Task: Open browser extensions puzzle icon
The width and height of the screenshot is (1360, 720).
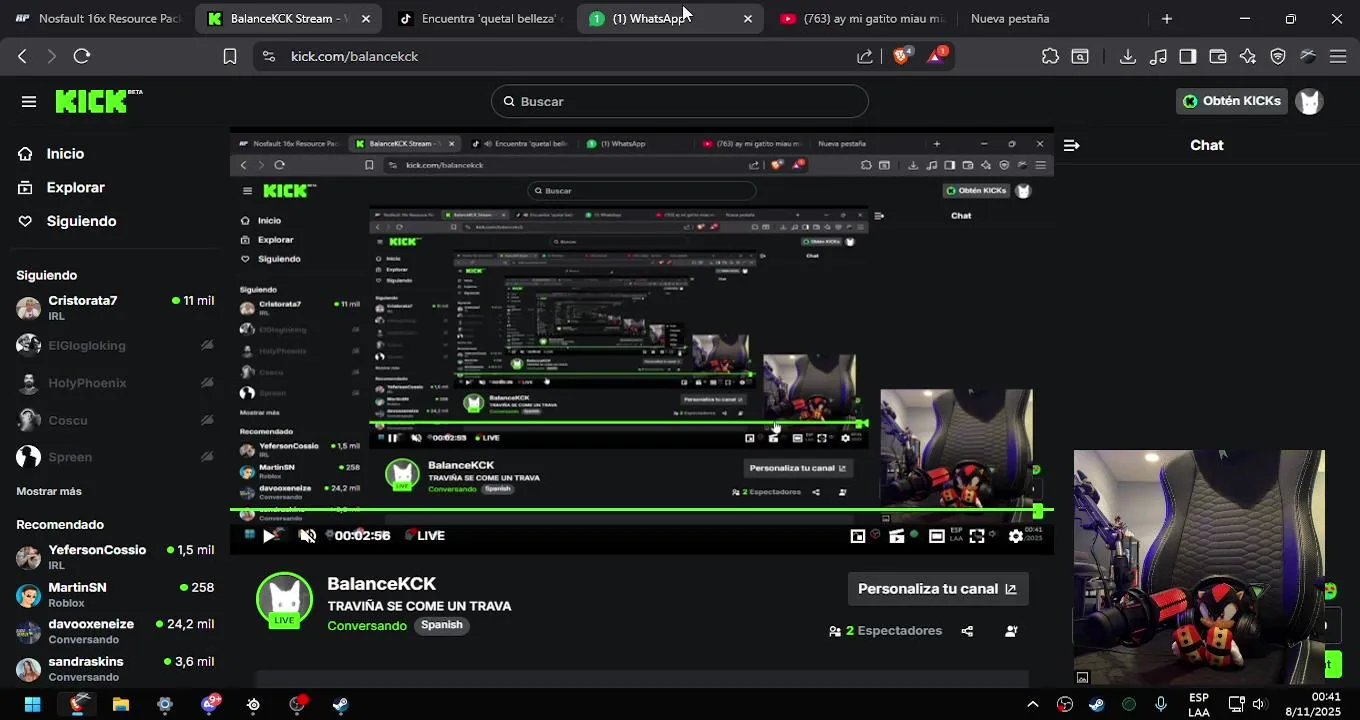Action: [1050, 56]
